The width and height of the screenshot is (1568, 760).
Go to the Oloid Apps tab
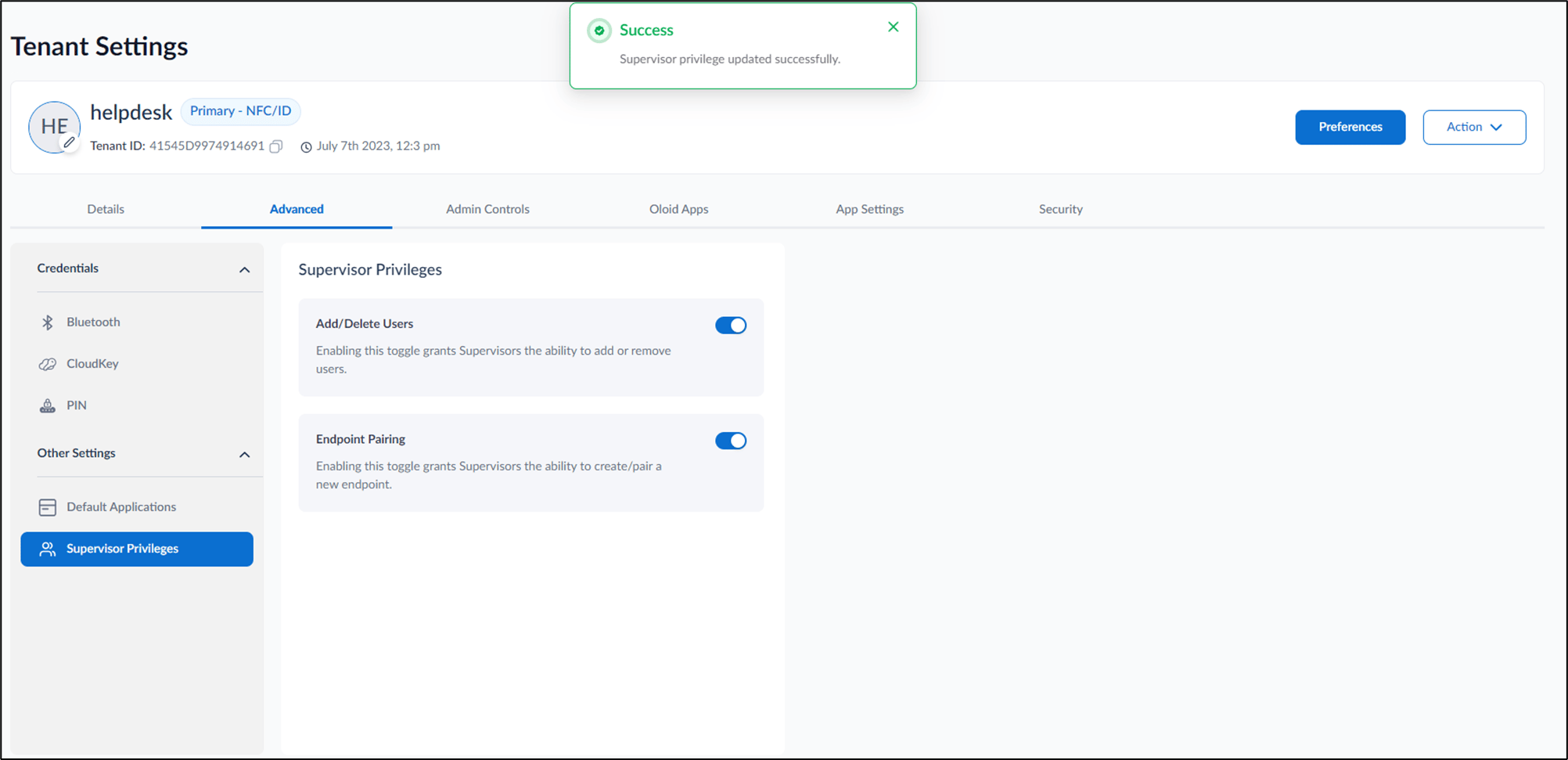678,209
